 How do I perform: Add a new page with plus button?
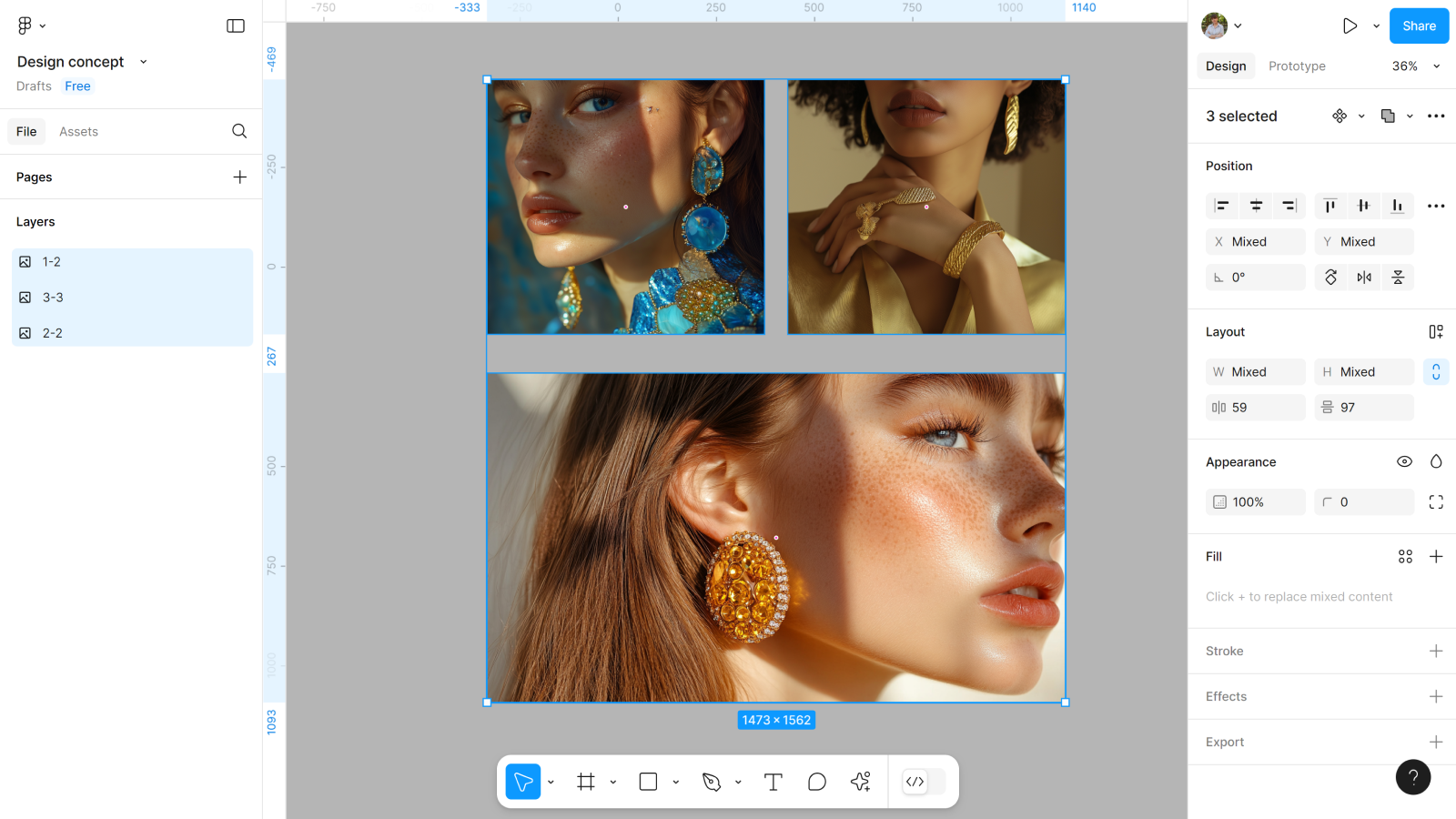(239, 177)
